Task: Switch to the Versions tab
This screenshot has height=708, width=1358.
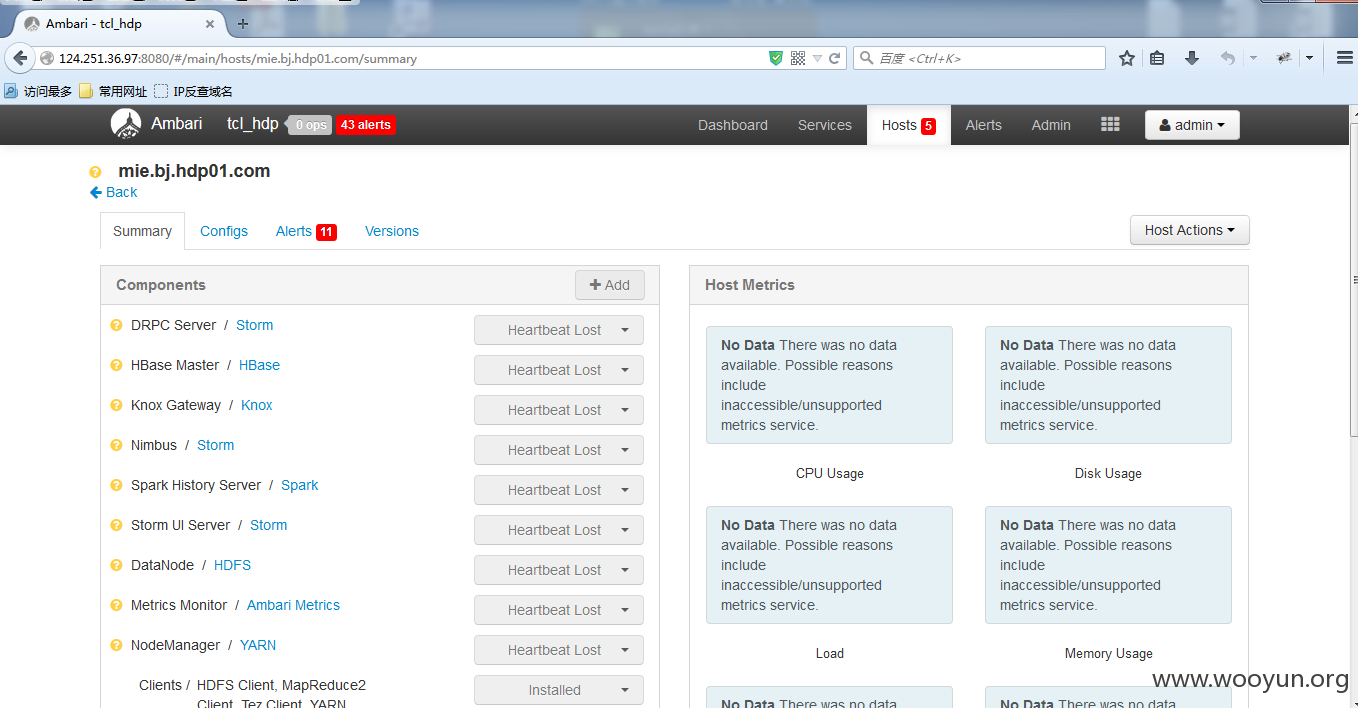Action: (x=392, y=231)
